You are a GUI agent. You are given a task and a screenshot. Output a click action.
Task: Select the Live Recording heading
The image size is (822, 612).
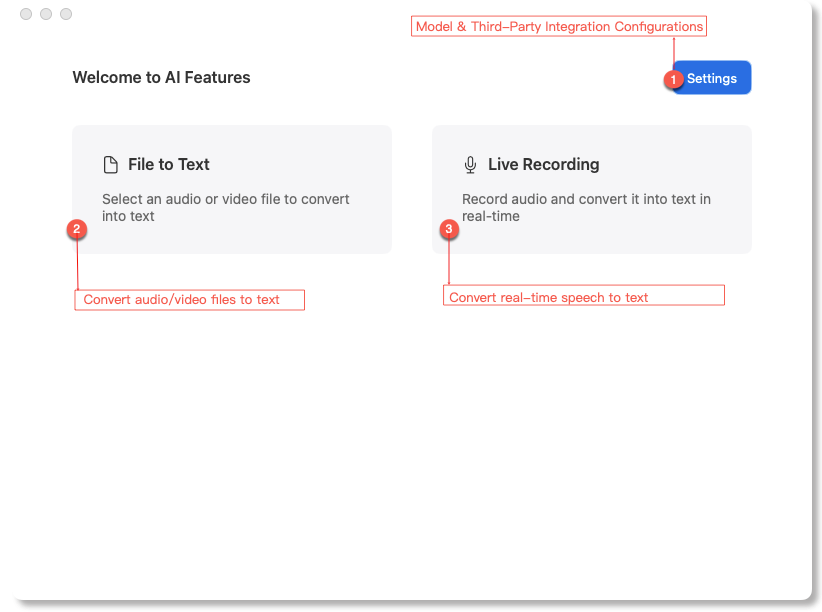(x=543, y=165)
